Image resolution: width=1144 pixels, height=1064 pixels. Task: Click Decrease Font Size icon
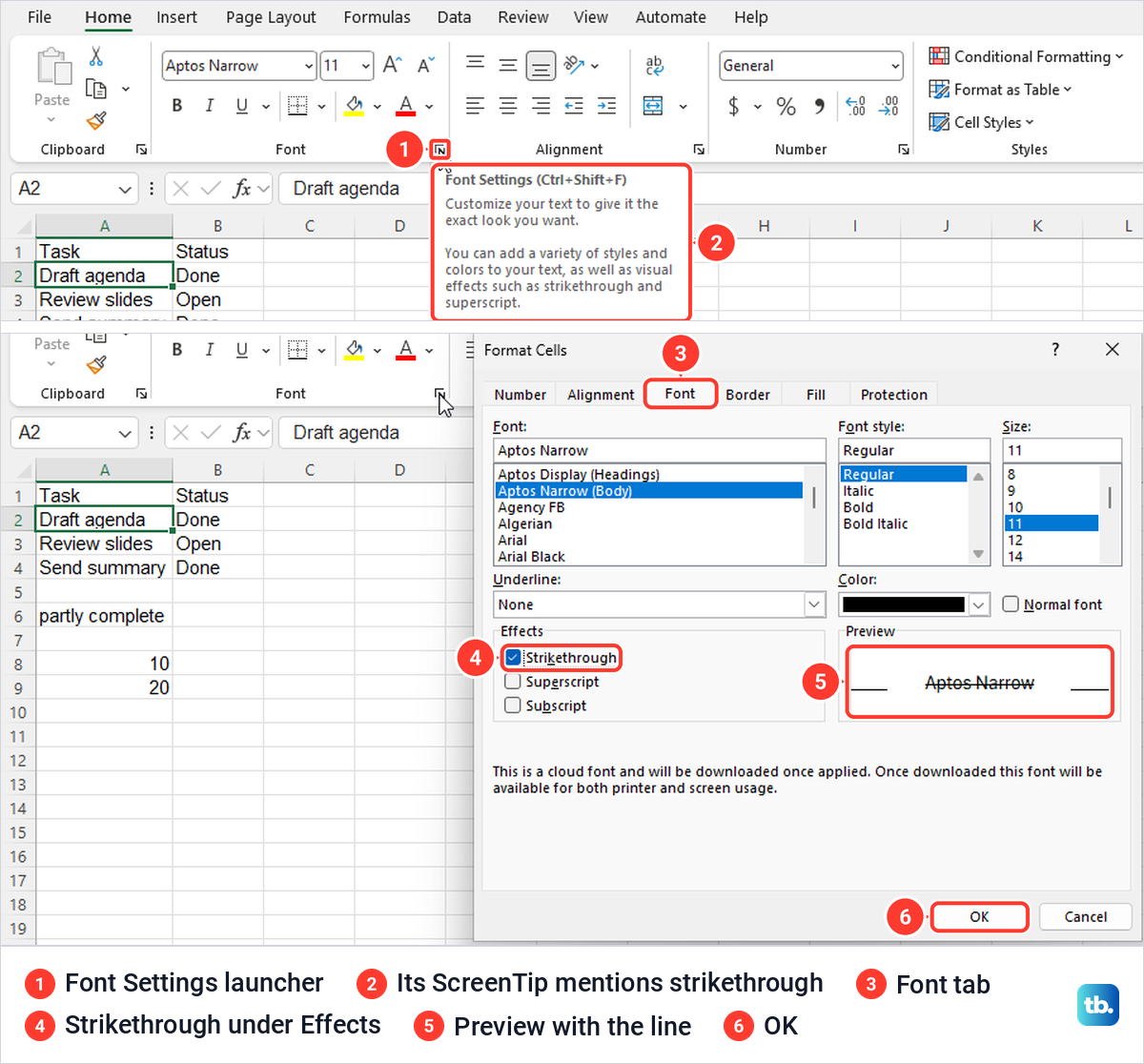point(425,65)
